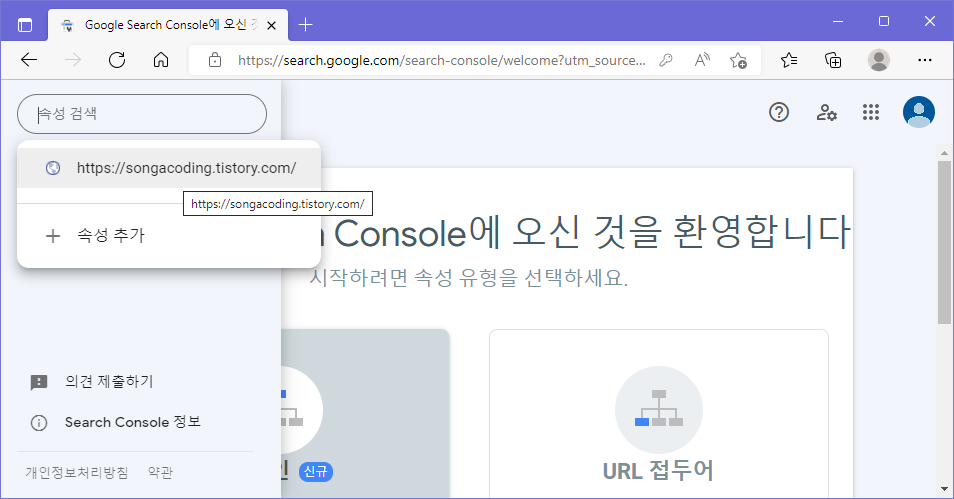Open a new browser tab
954x499 pixels.
(x=305, y=24)
